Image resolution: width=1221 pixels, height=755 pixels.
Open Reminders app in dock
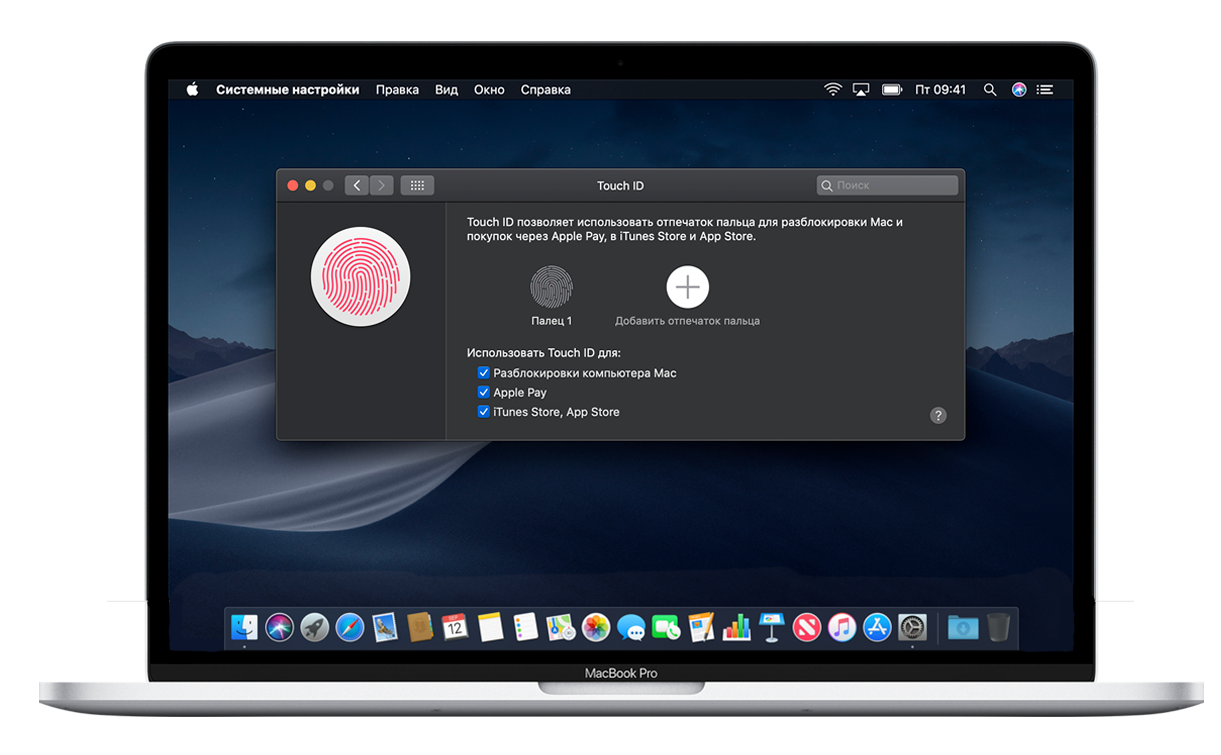tap(525, 627)
